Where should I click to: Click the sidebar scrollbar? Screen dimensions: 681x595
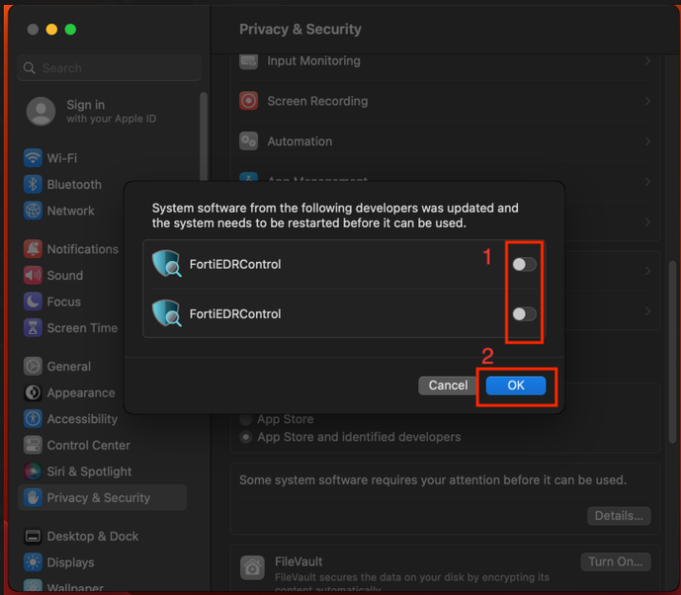(203, 137)
